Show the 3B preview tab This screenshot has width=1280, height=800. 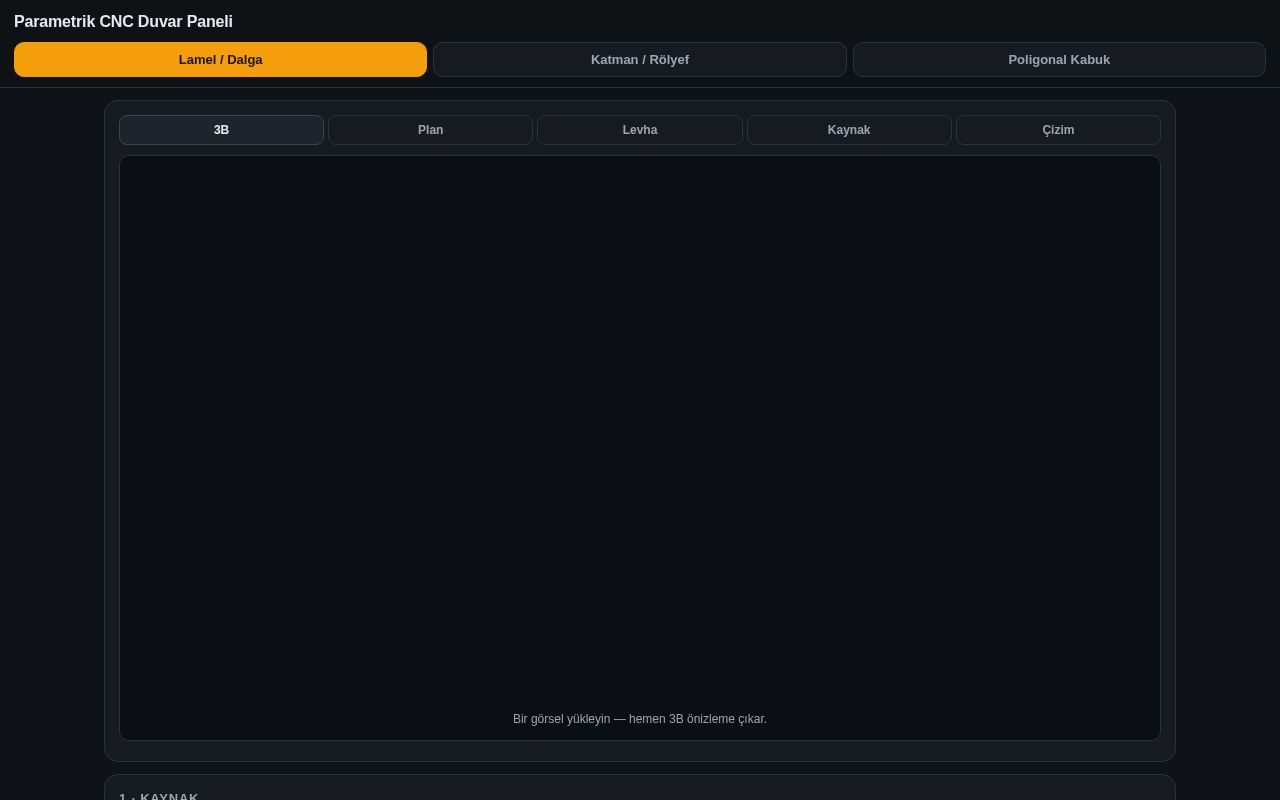221,130
